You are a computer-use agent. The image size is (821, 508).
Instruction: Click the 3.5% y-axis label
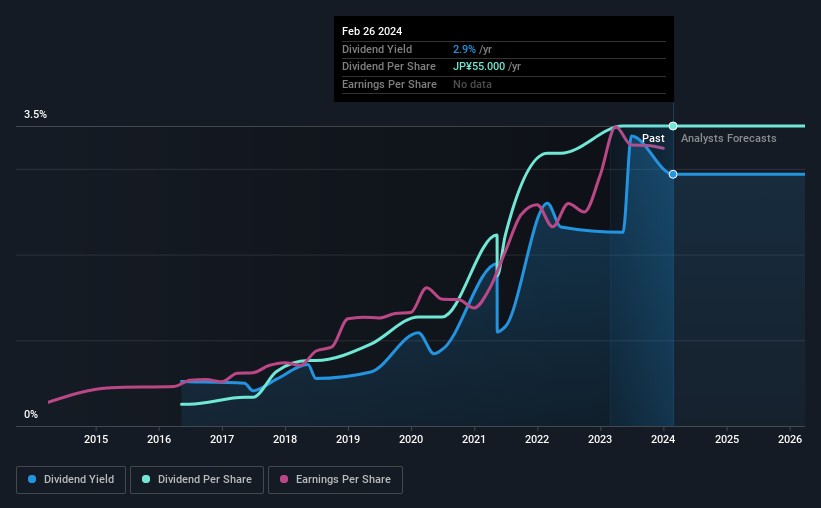[35, 114]
